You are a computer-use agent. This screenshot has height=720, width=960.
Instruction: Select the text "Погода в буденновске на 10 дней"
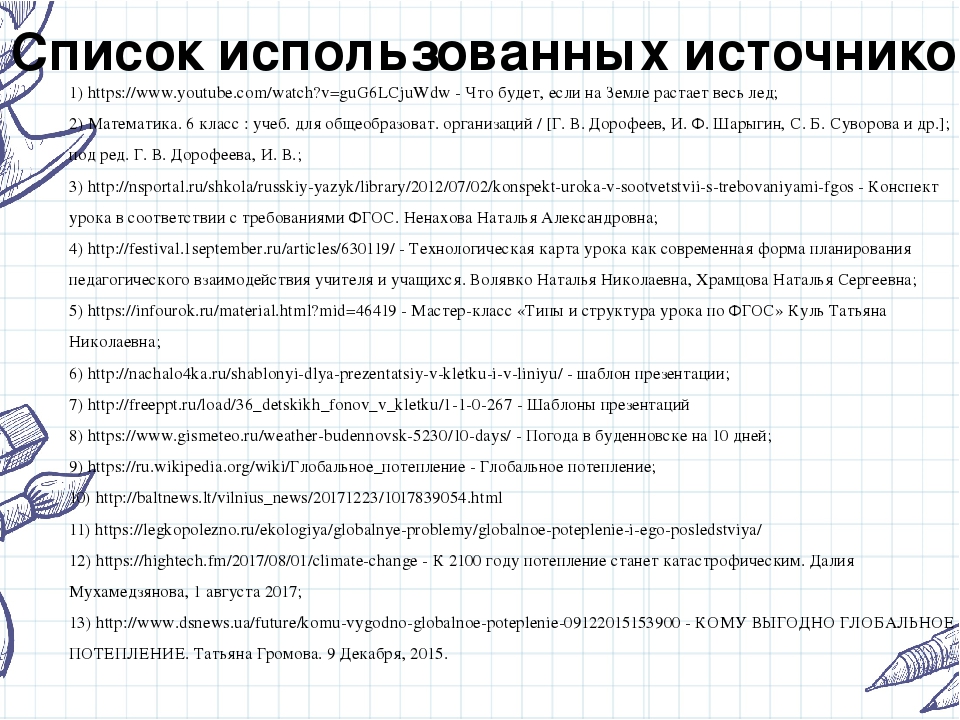[647, 436]
